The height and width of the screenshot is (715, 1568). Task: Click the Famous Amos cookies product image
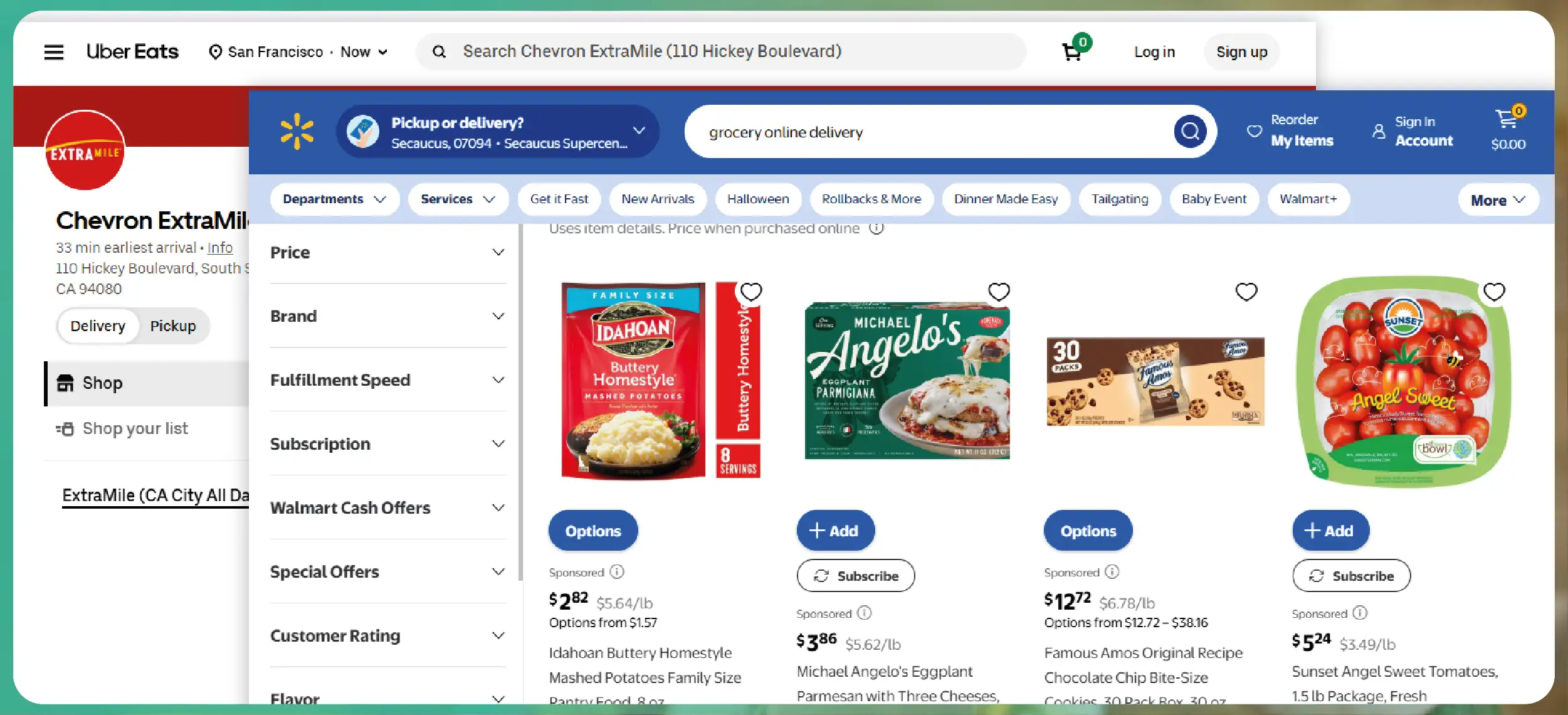click(1155, 381)
